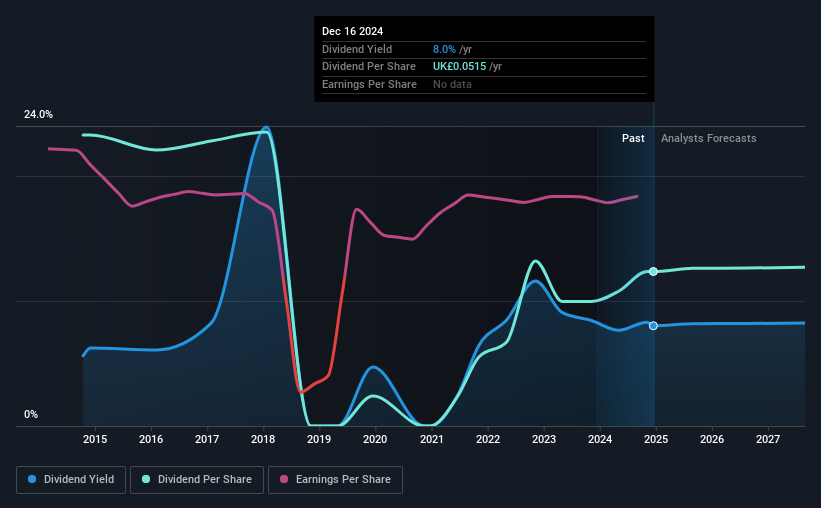Click the 2020 x-axis label
821x508 pixels.
[x=375, y=439]
